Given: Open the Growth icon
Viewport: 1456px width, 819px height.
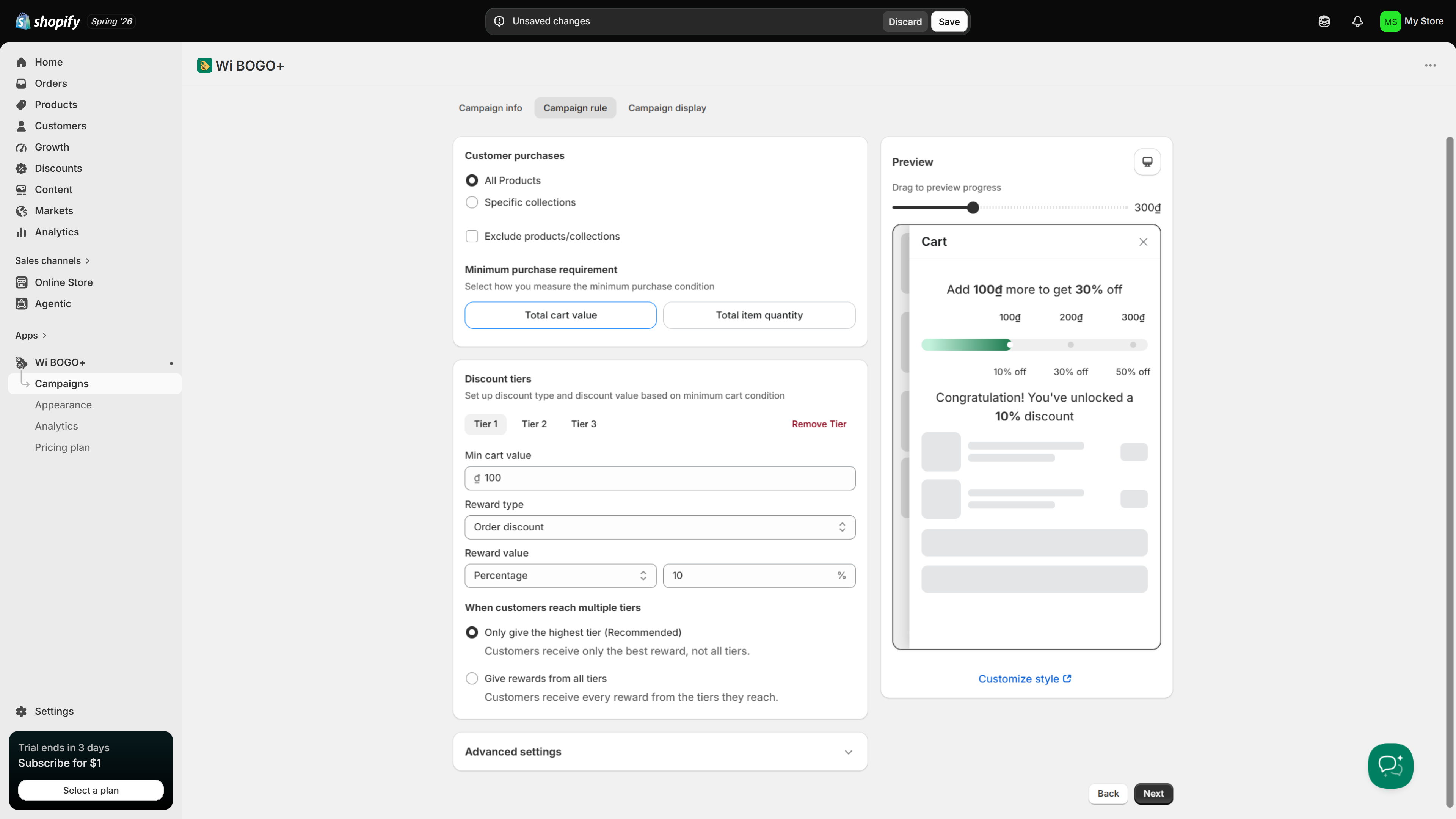Looking at the screenshot, I should 22,147.
